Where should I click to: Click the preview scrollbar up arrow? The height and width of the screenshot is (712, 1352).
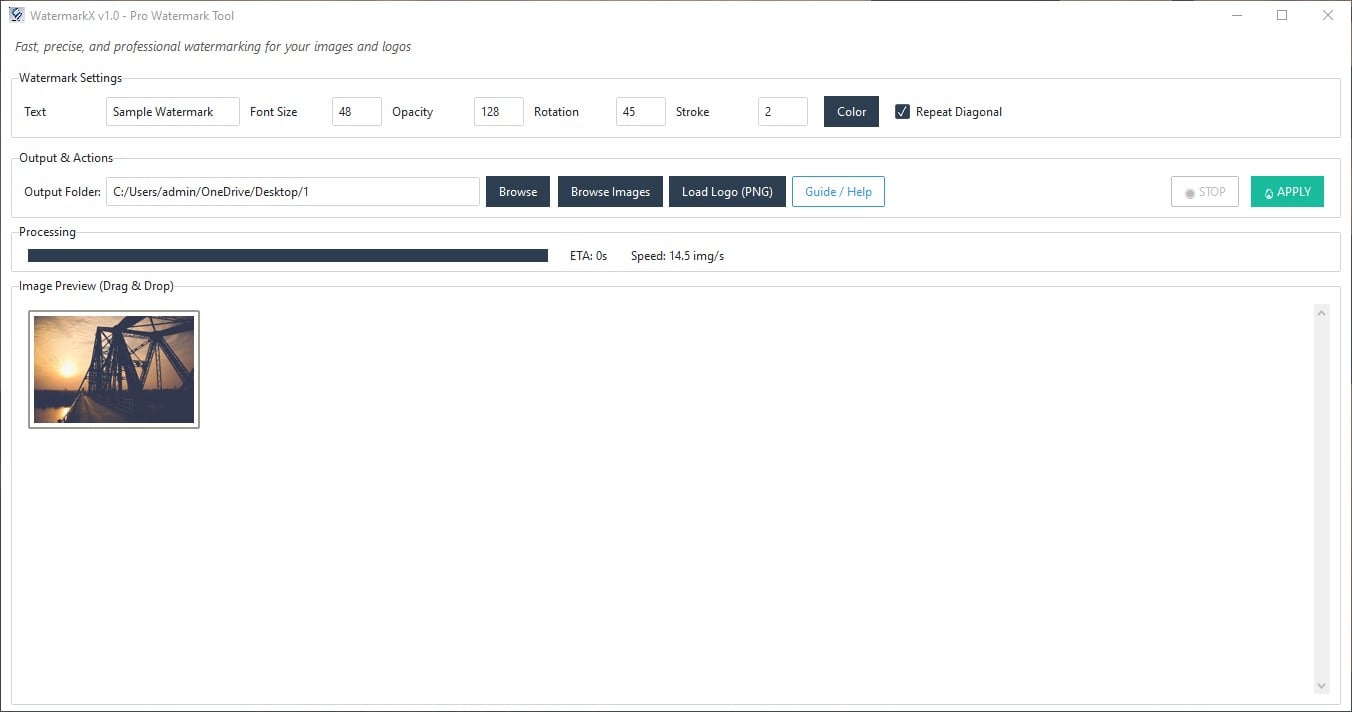tap(1321, 314)
